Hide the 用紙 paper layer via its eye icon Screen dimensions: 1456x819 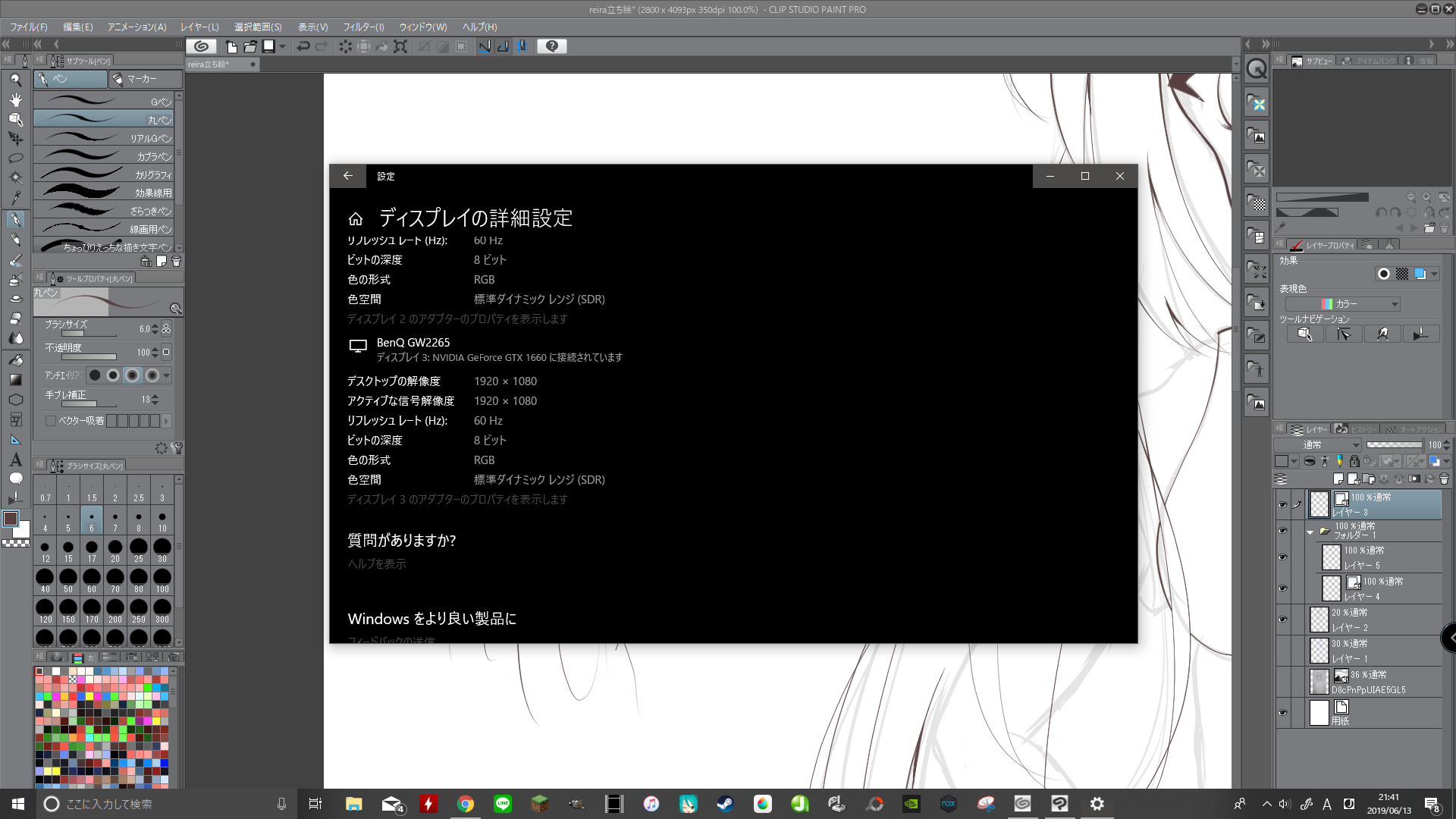(1282, 713)
